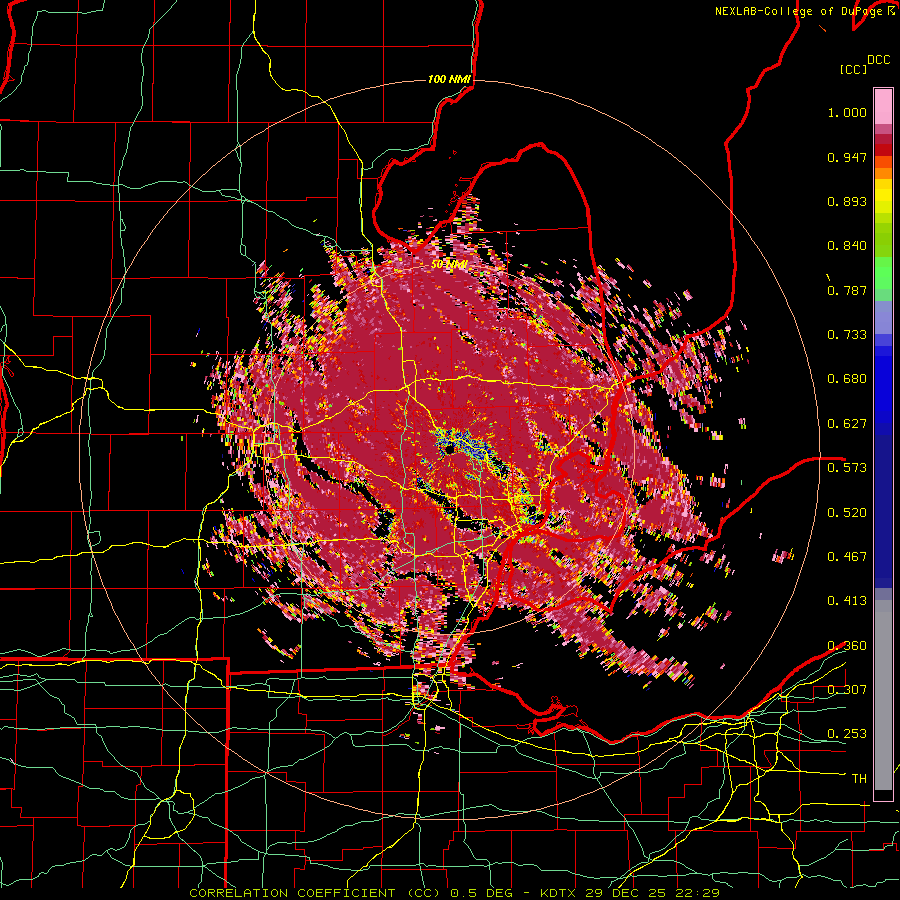
Task: Click the 0.840 scale value
Action: click(x=847, y=246)
